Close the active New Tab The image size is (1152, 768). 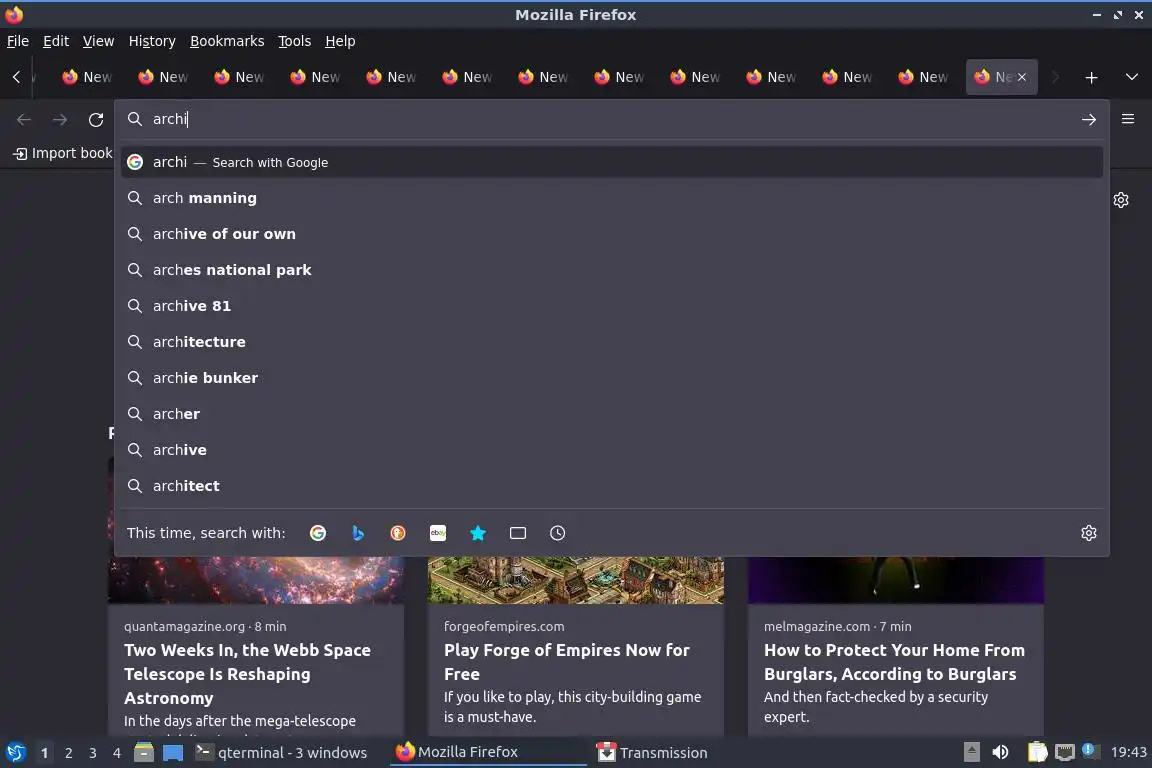pos(1021,77)
